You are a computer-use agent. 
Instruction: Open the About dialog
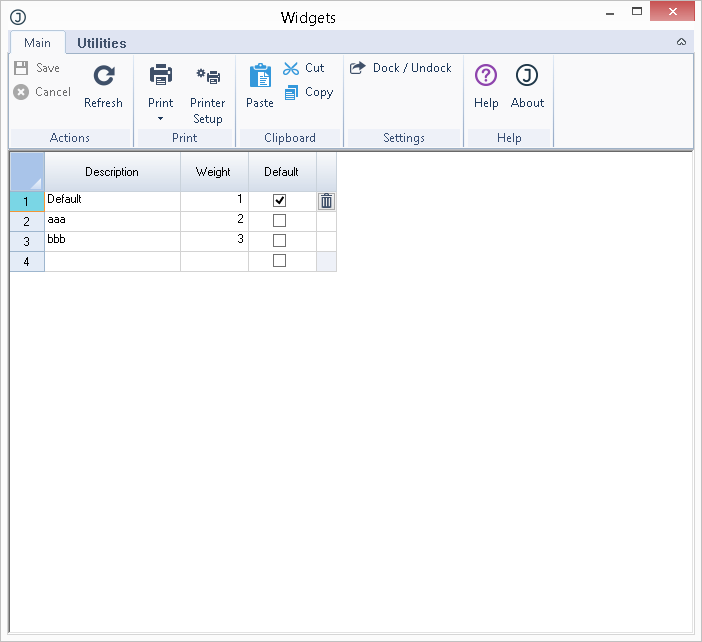coord(527,76)
